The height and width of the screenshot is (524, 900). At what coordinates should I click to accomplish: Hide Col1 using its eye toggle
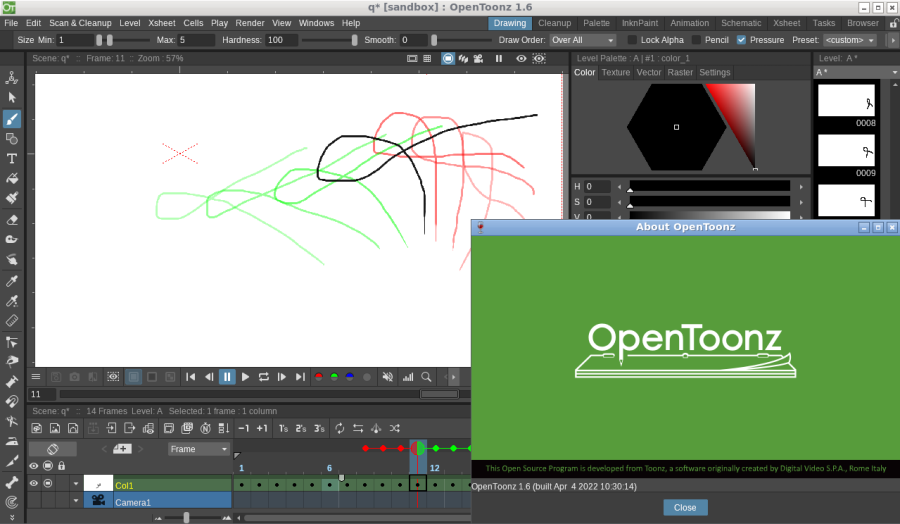coord(34,484)
